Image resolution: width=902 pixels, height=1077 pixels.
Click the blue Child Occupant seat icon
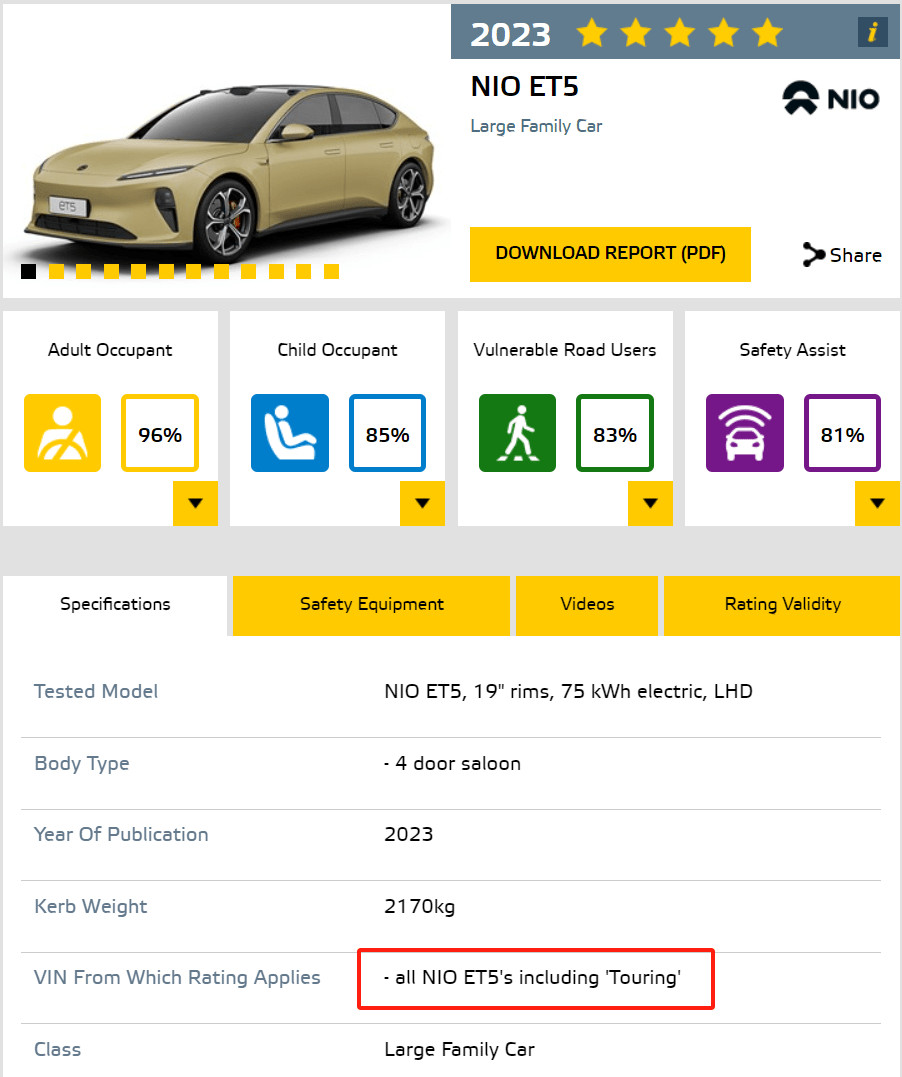290,433
